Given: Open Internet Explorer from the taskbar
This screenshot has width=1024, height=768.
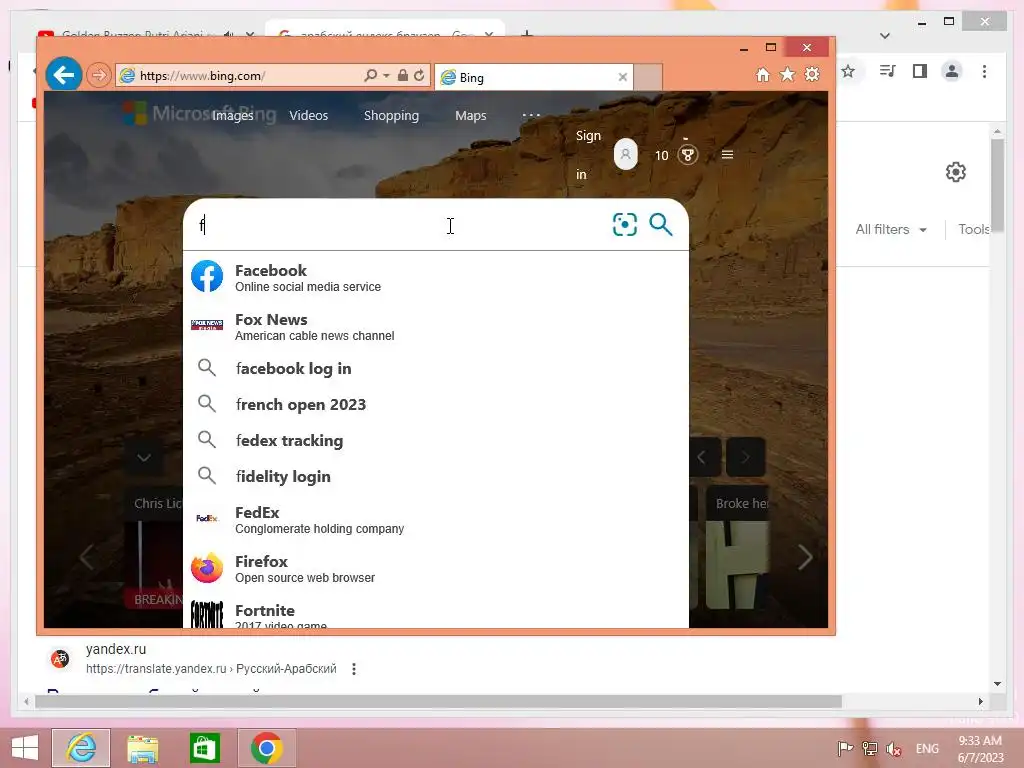Looking at the screenshot, I should (81, 748).
